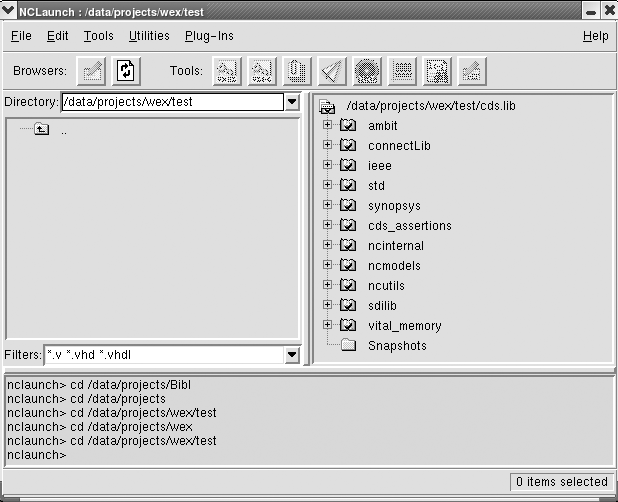The width and height of the screenshot is (618, 502).
Task: Click the document search tool icon
Action: pyautogui.click(x=437, y=71)
